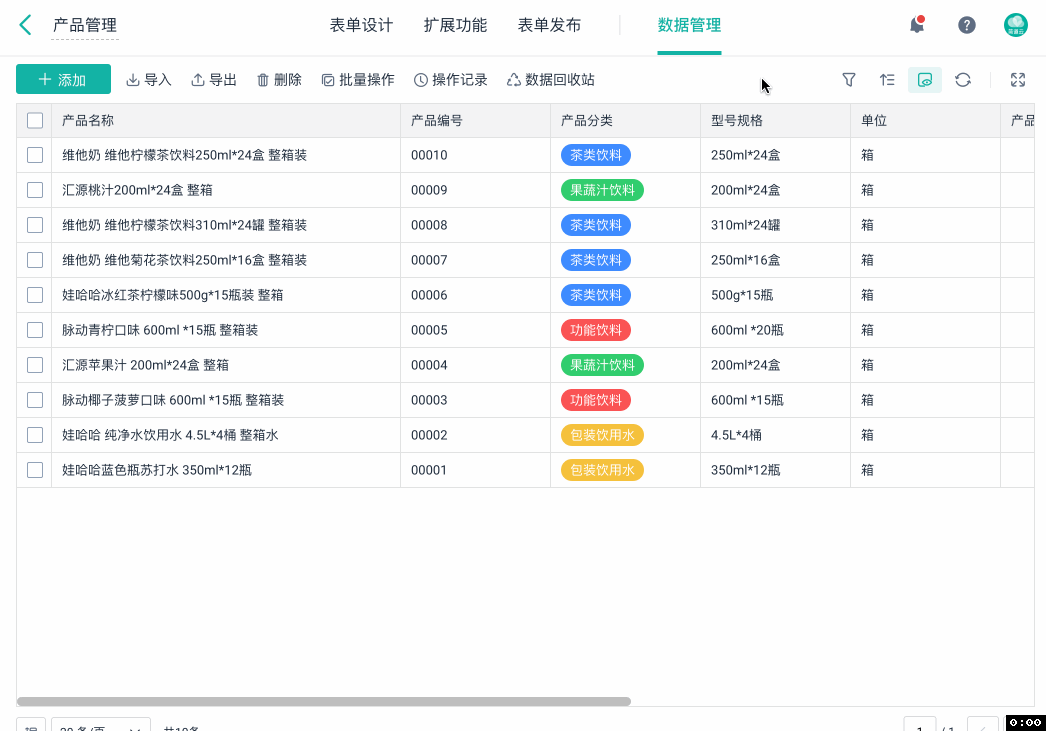Enter fullscreen table view
Image resolution: width=1046 pixels, height=731 pixels.
pos(1018,80)
